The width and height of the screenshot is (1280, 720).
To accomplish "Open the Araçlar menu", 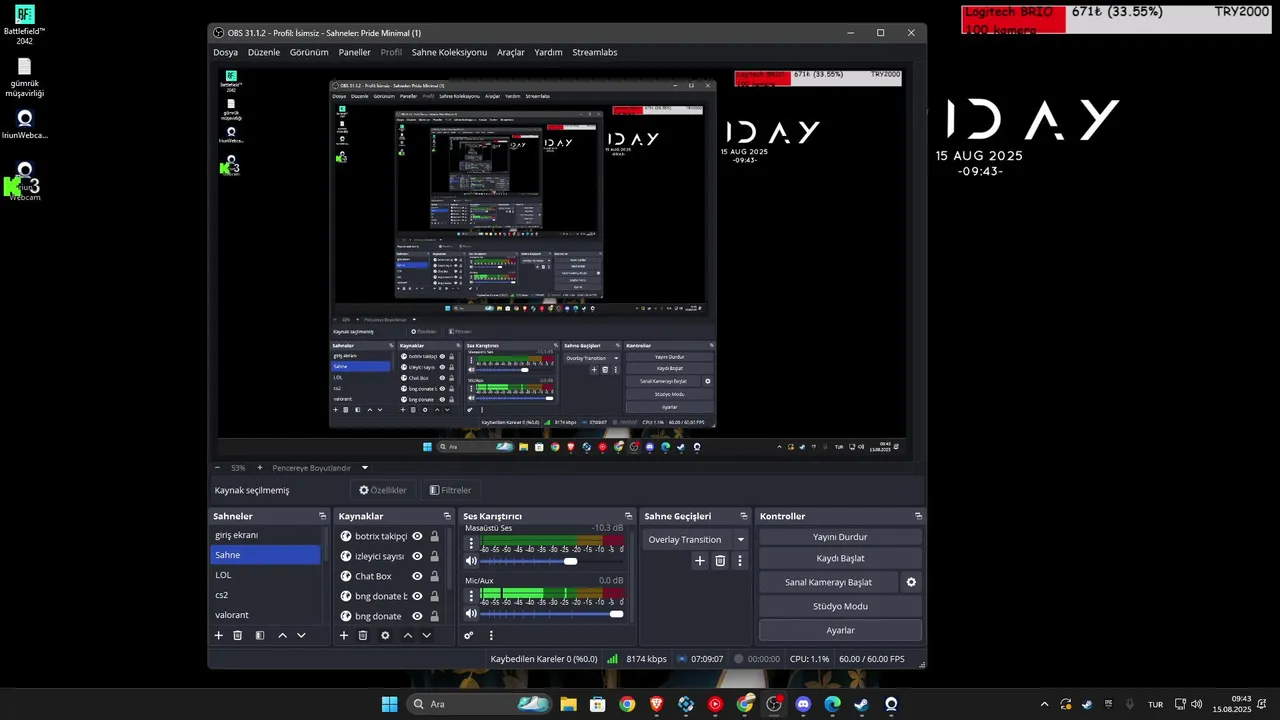I will click(x=510, y=52).
